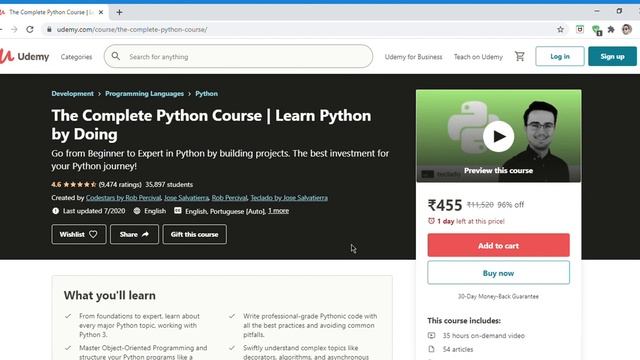The height and width of the screenshot is (360, 640).
Task: Select The Complete Python Course browser tab
Action: [53, 12]
